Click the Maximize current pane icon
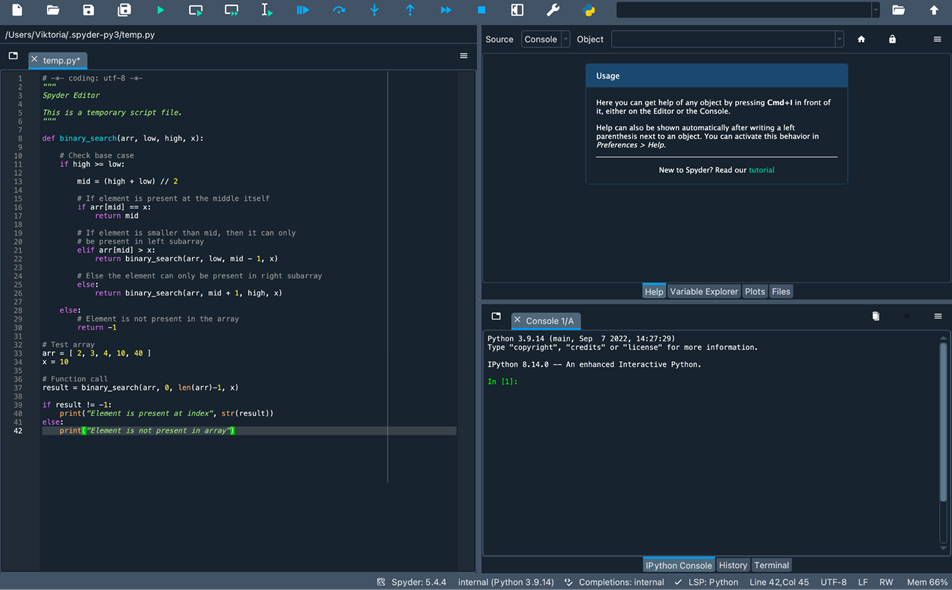 tap(517, 10)
